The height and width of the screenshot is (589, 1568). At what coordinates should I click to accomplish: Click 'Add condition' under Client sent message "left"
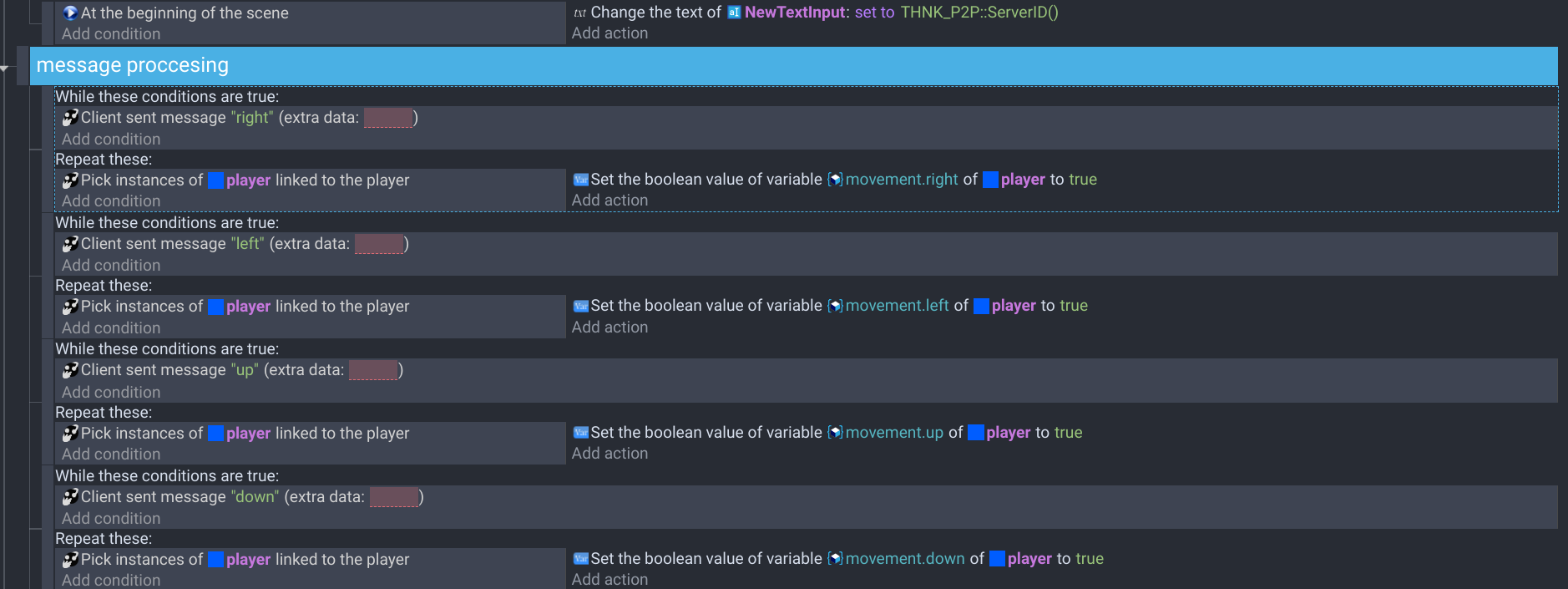(111, 266)
